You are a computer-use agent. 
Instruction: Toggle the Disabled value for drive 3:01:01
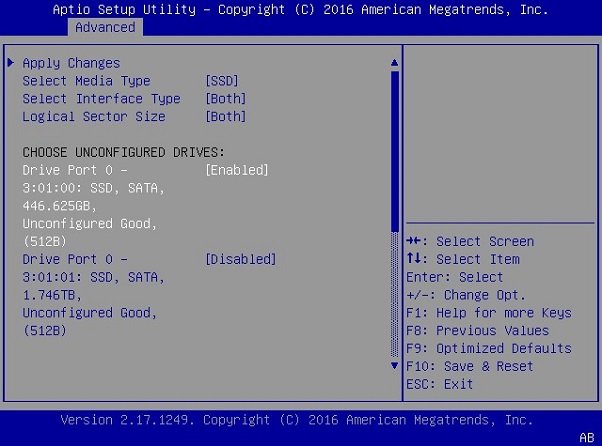[x=240, y=259]
